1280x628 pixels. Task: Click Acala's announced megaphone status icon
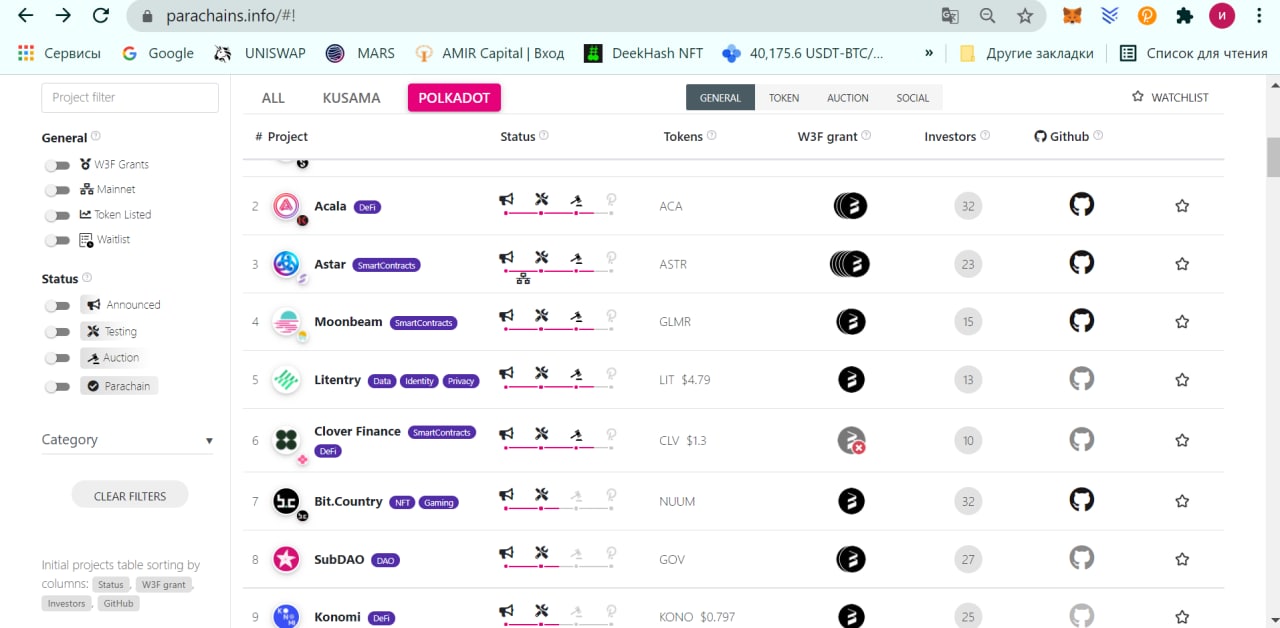[x=507, y=200]
